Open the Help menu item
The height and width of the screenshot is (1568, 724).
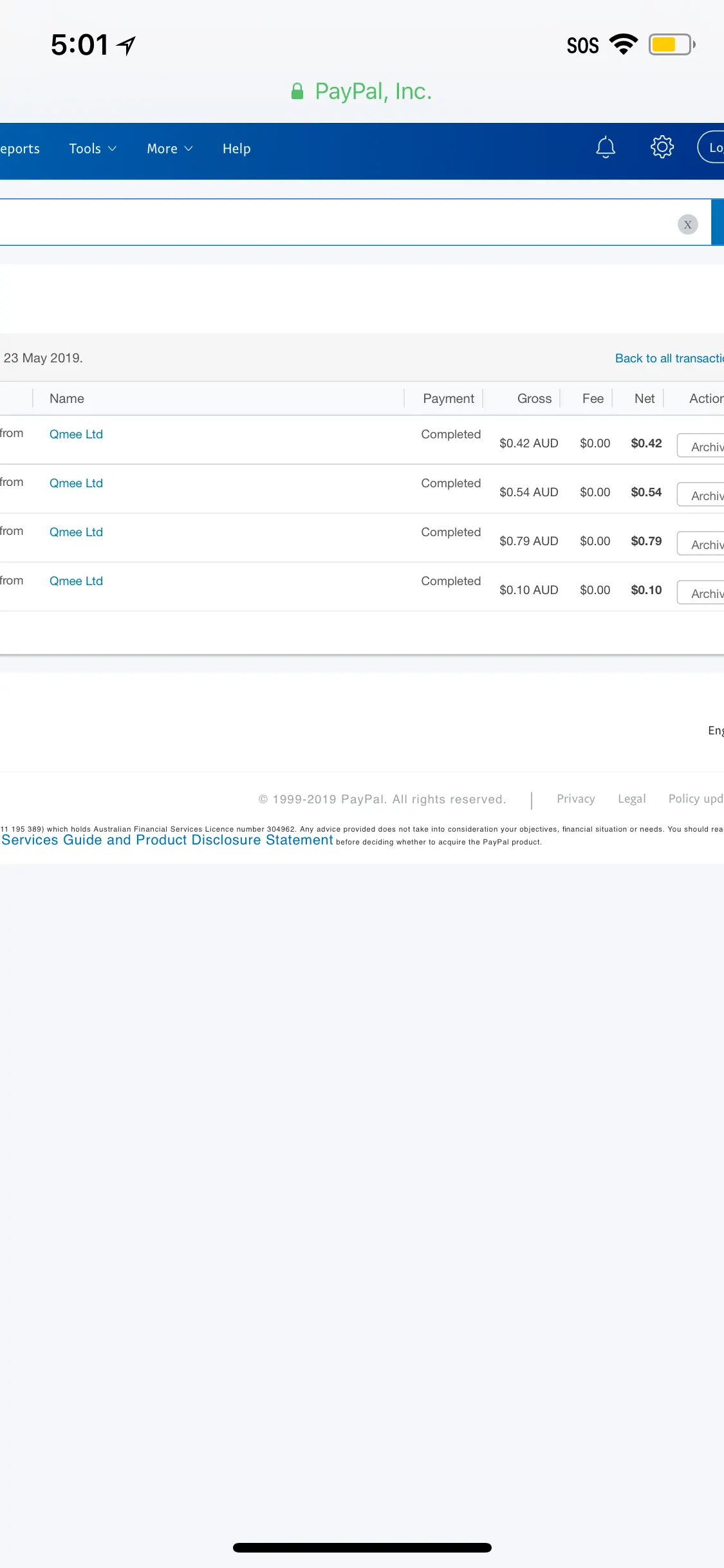236,149
